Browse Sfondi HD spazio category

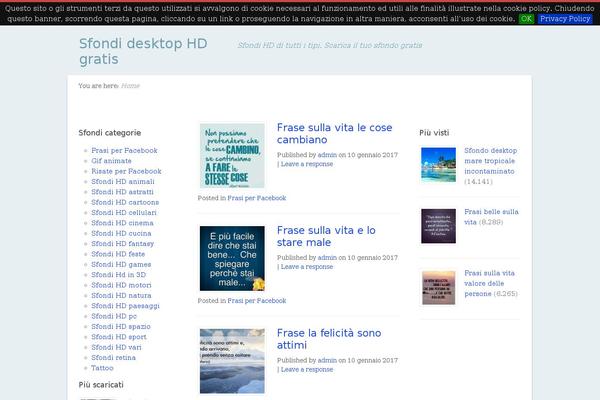pos(121,326)
